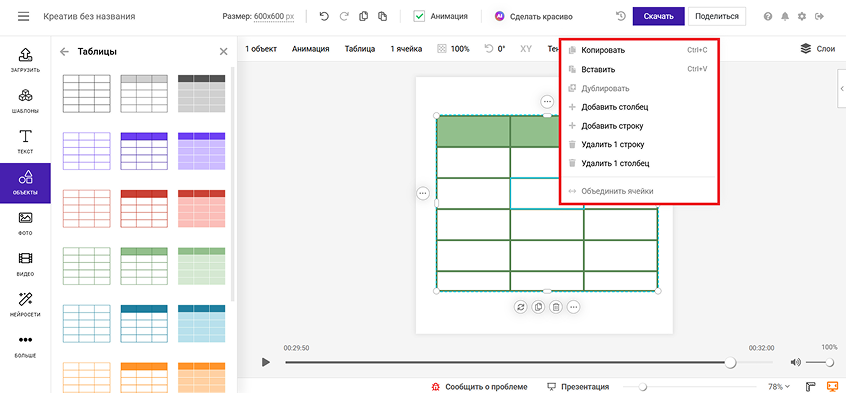
Task: Open the Шаблоны templates section
Action: [25, 101]
